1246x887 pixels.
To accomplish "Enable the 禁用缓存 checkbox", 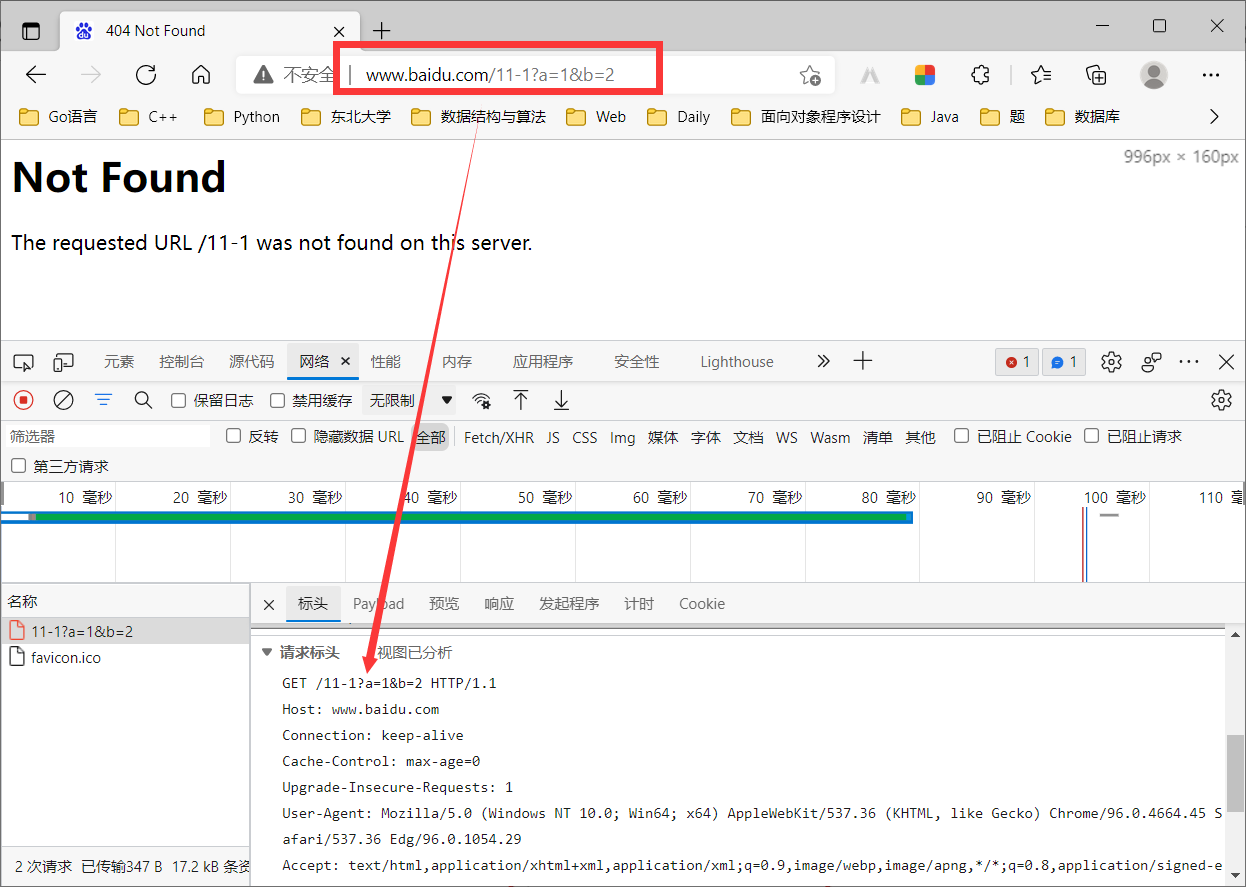I will point(278,400).
